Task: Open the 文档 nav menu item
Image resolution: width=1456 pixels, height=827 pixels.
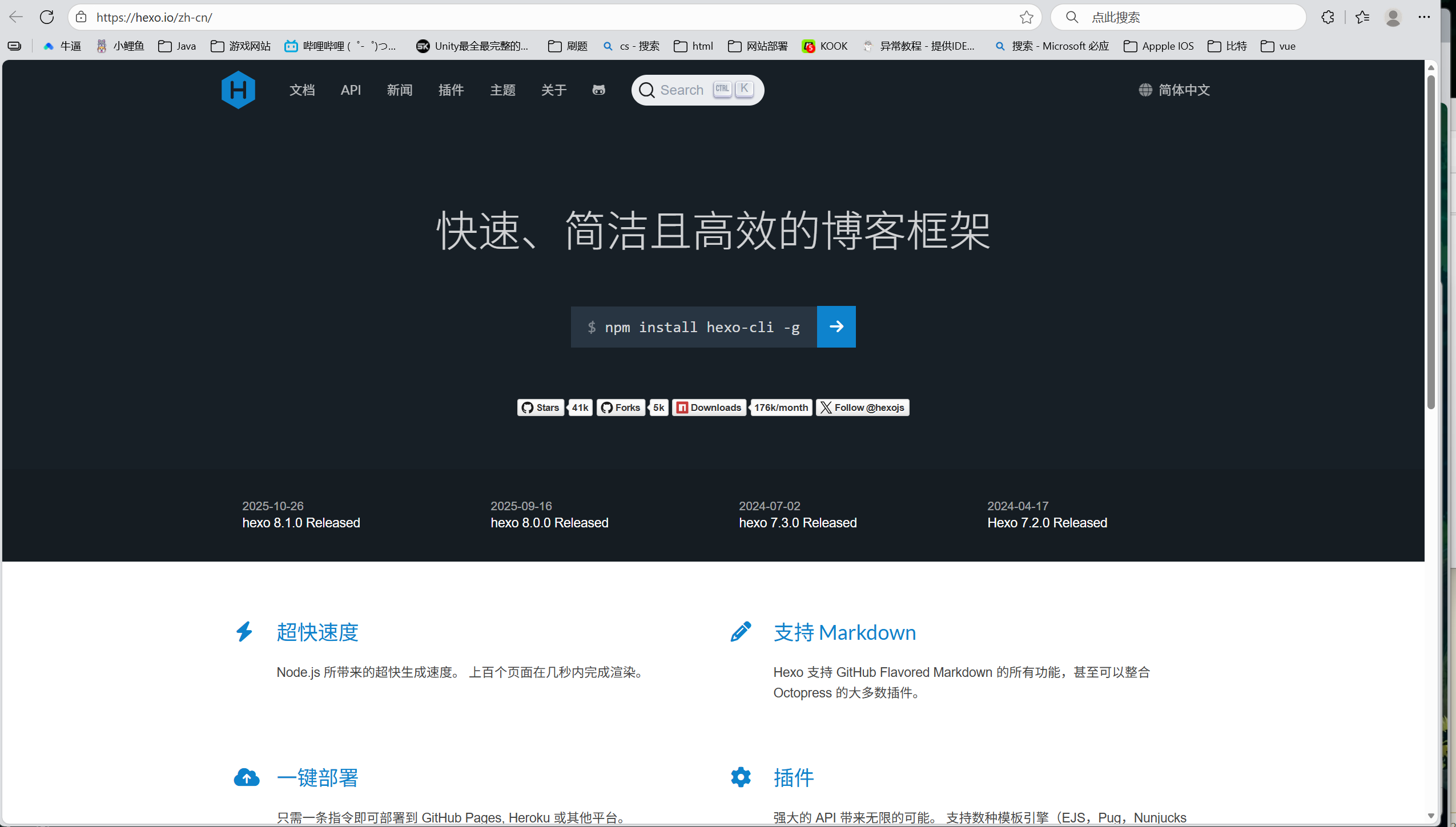Action: pyautogui.click(x=302, y=90)
